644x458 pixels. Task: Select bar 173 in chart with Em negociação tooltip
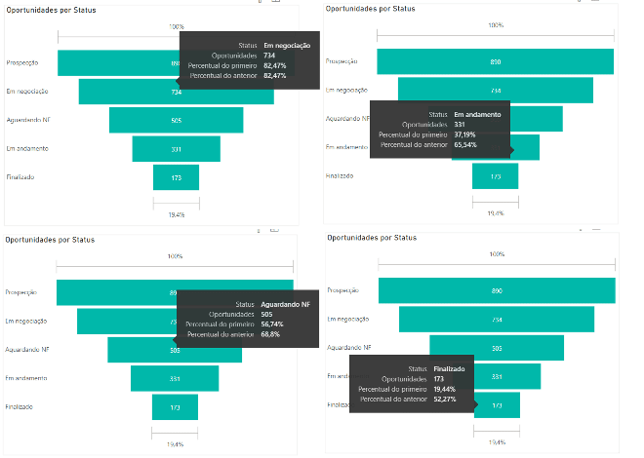pos(176,177)
